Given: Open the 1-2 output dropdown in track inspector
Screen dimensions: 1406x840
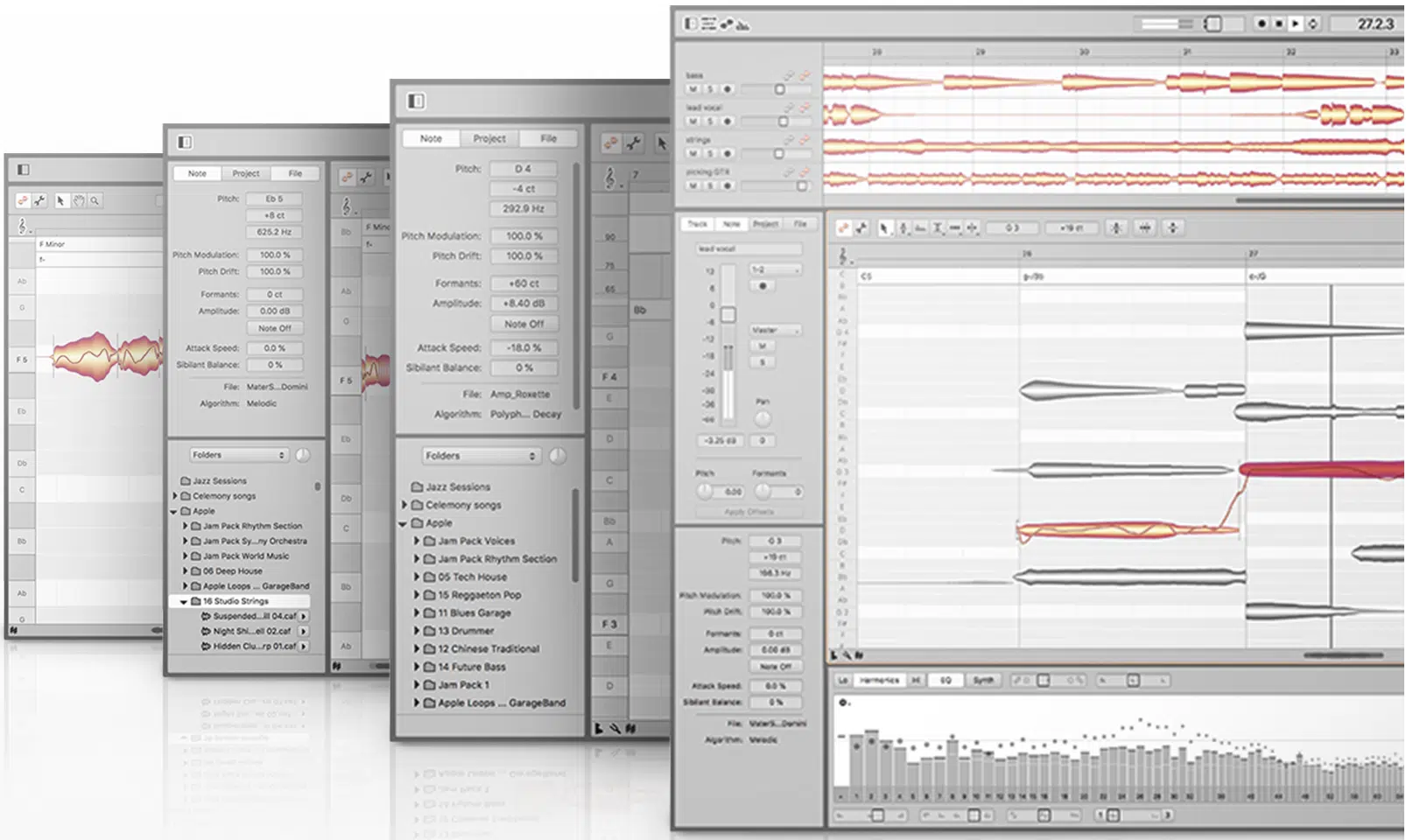Looking at the screenshot, I should coord(776,269).
